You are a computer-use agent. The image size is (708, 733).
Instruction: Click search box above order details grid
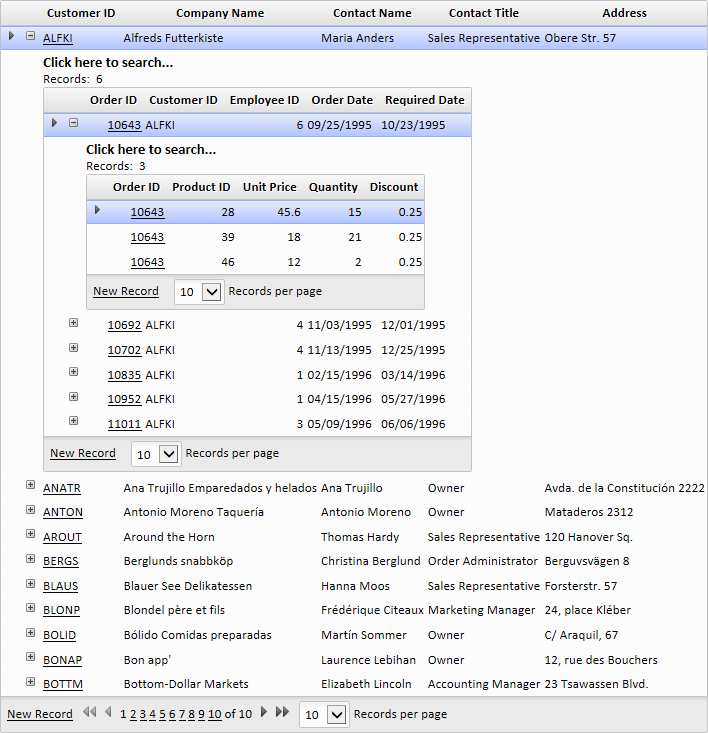tap(151, 150)
